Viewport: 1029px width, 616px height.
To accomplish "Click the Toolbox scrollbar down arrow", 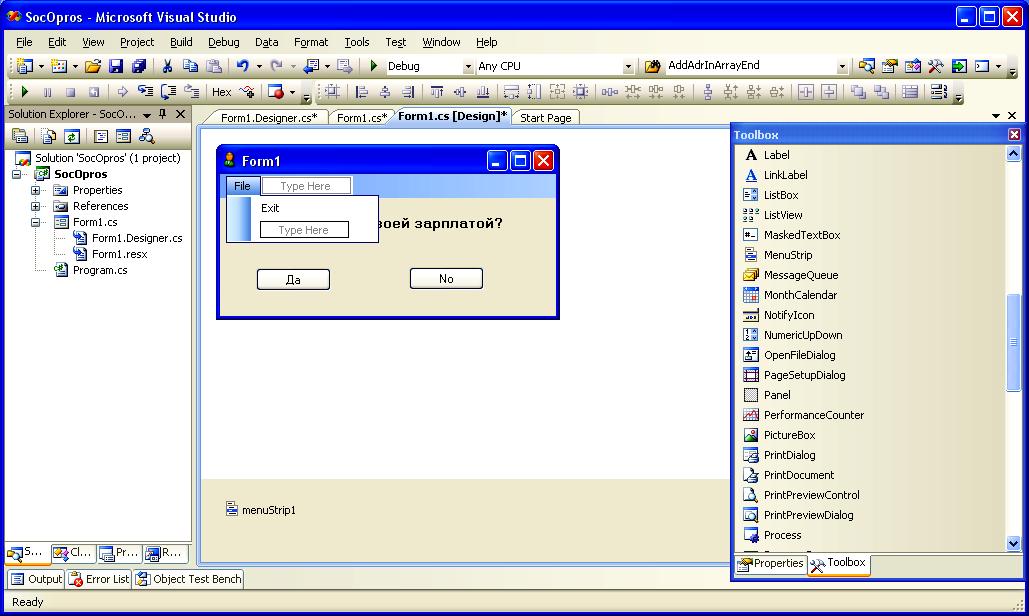I will (1013, 543).
